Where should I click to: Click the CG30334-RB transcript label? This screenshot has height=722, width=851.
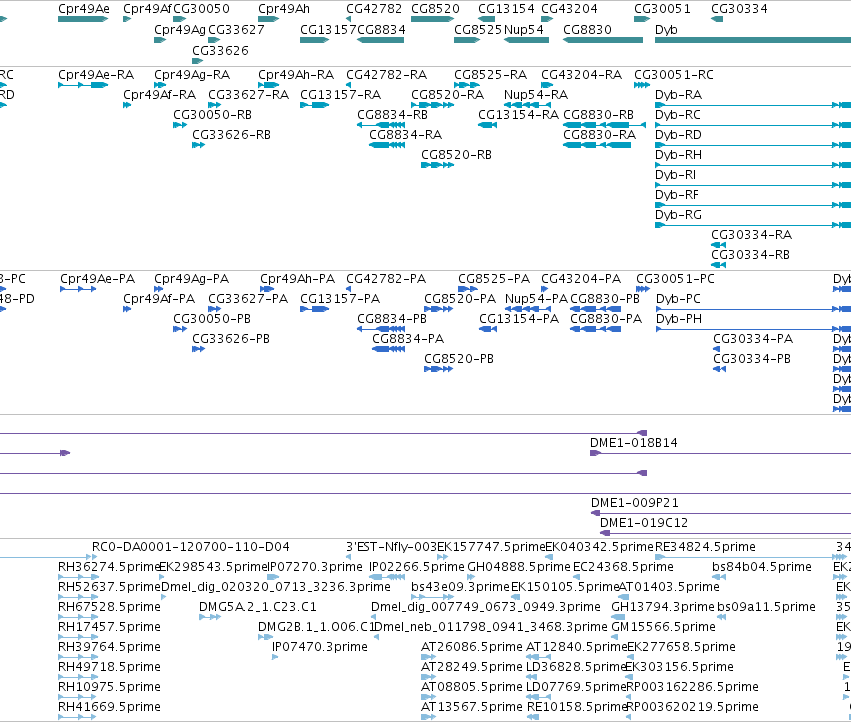[x=751, y=255]
